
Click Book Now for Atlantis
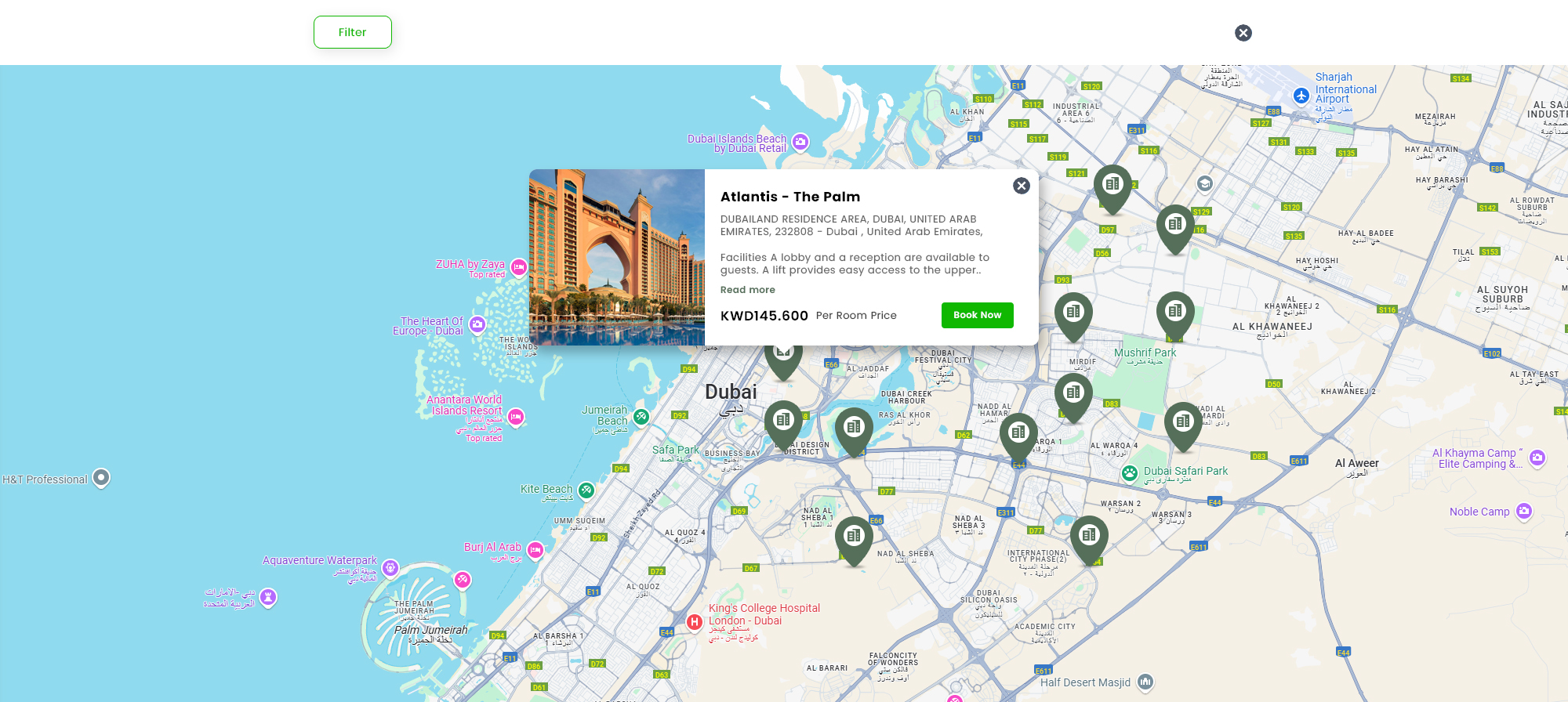pyautogui.click(x=977, y=315)
